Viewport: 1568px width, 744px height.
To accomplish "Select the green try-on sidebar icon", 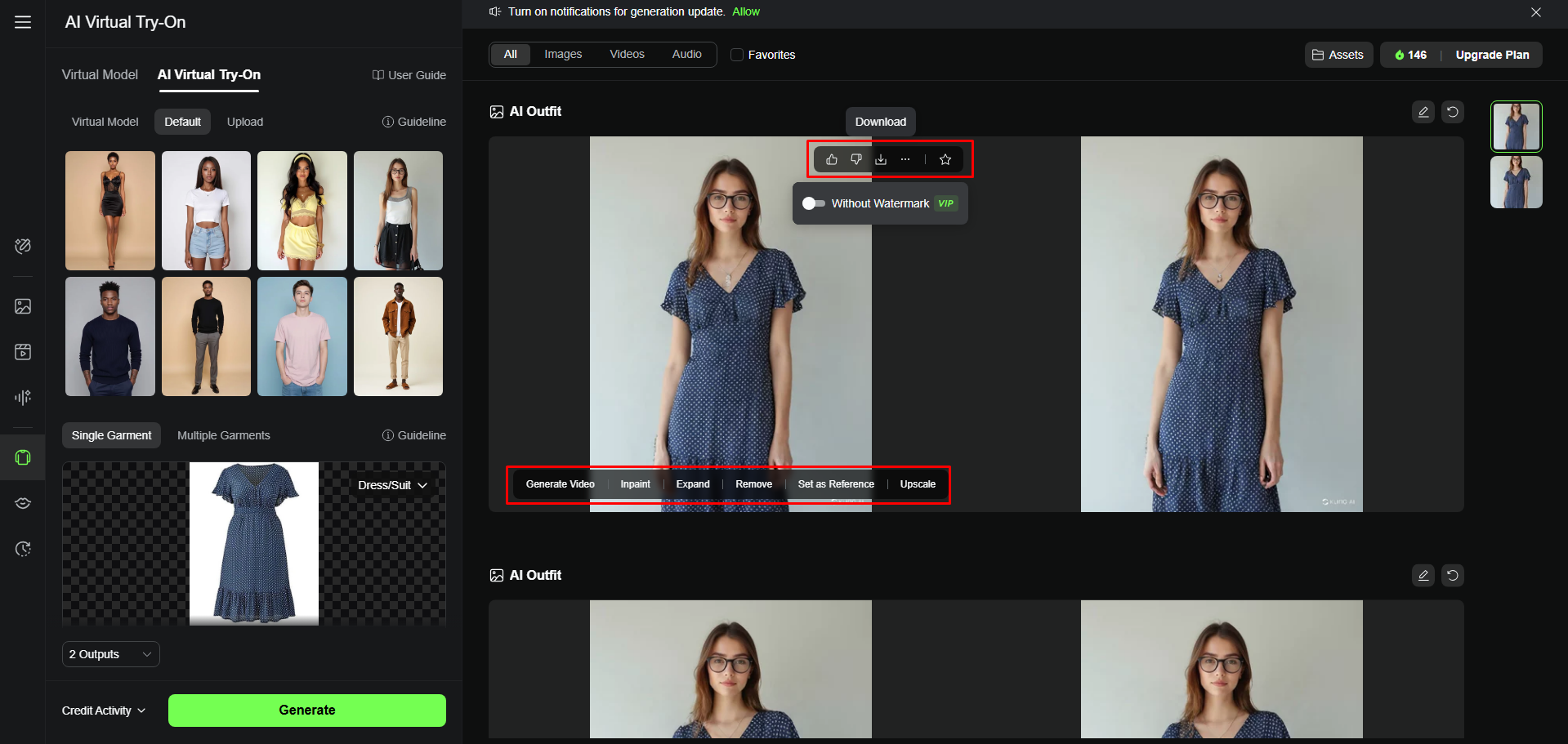I will [x=23, y=457].
